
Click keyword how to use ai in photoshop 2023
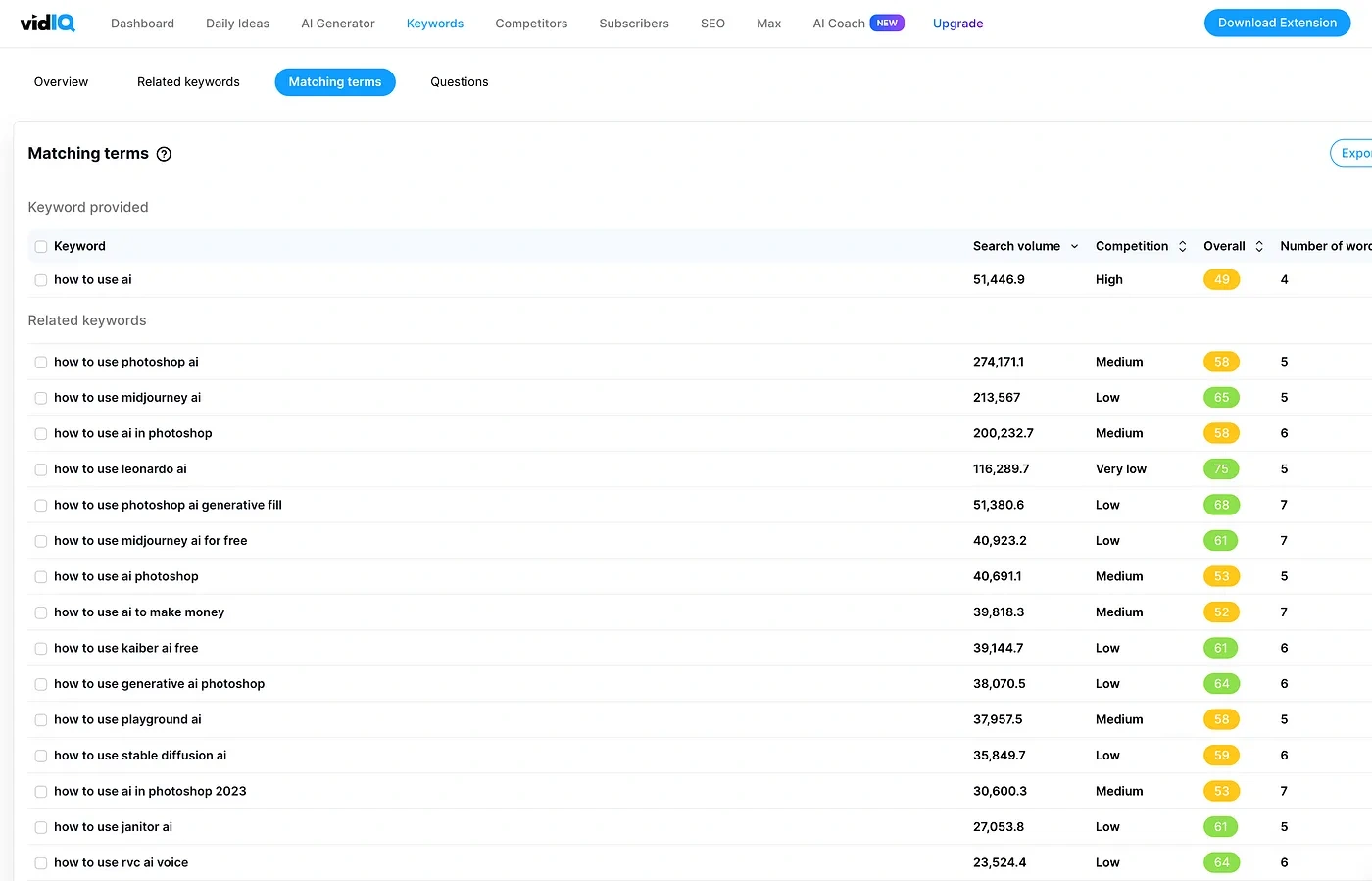coord(150,791)
